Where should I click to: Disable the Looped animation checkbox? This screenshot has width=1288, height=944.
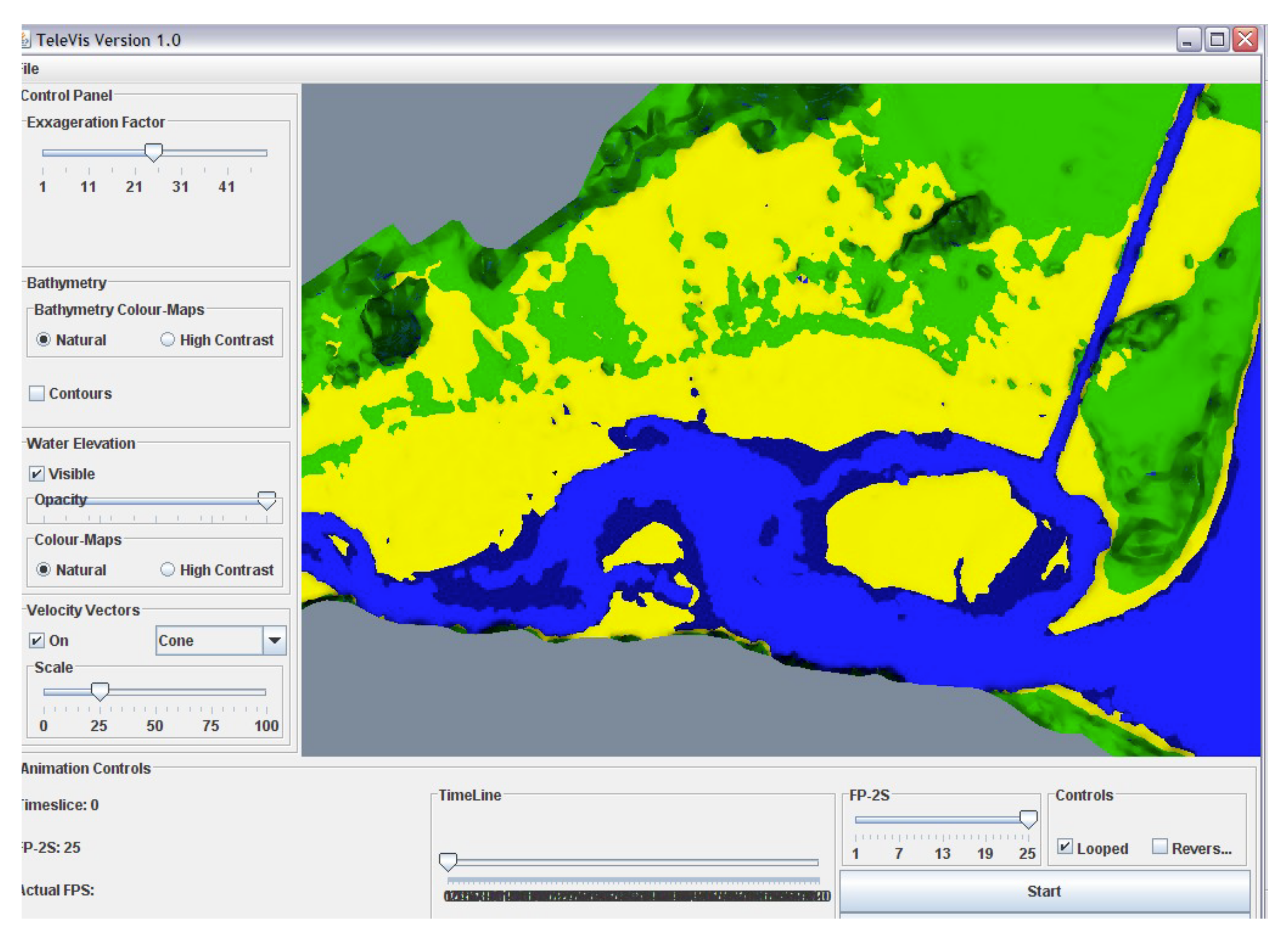tap(1064, 847)
